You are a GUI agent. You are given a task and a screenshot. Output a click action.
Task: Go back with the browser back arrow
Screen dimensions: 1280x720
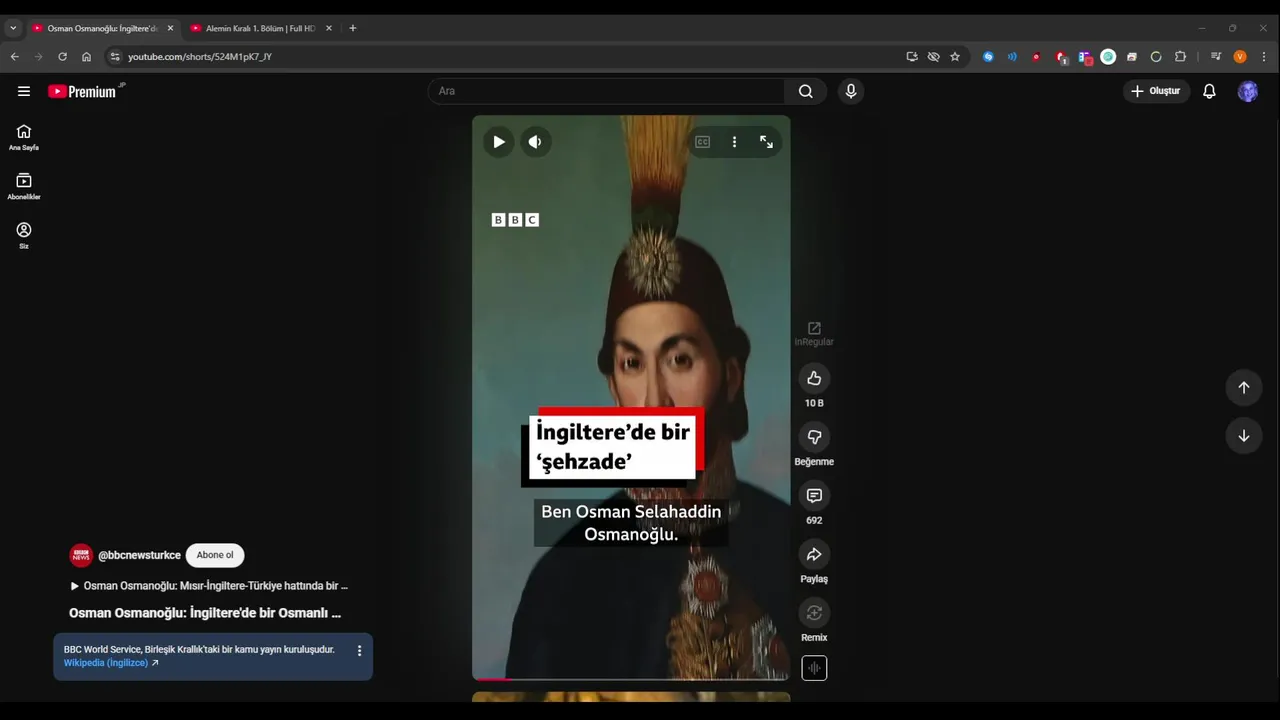coord(15,57)
